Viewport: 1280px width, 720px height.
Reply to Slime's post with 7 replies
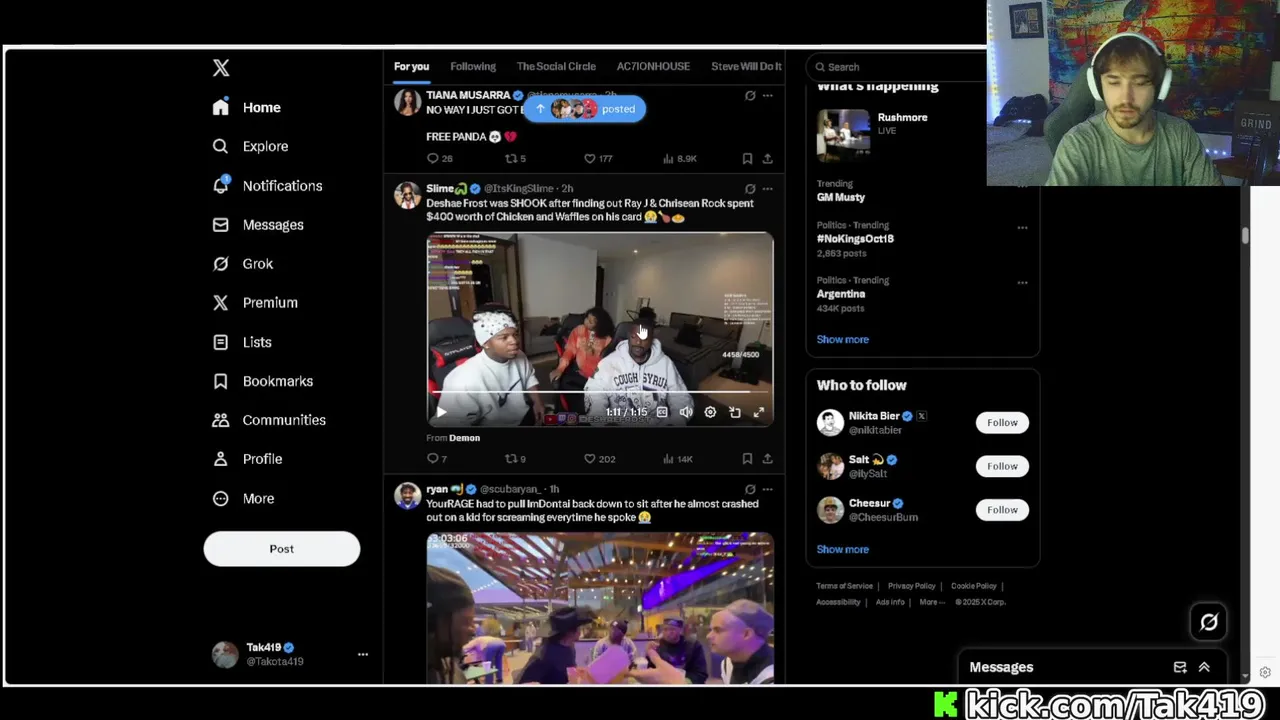click(437, 459)
